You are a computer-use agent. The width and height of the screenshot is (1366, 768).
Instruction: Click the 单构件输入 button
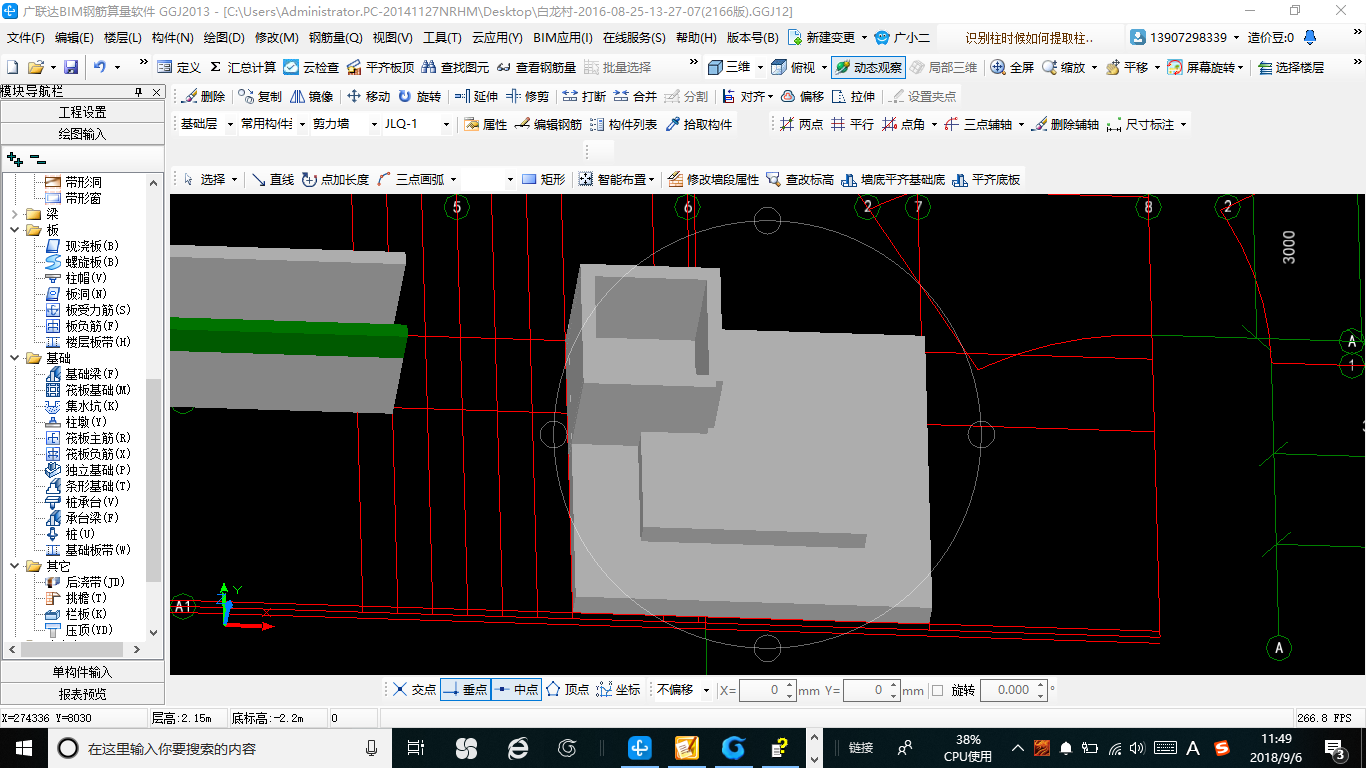click(x=82, y=672)
